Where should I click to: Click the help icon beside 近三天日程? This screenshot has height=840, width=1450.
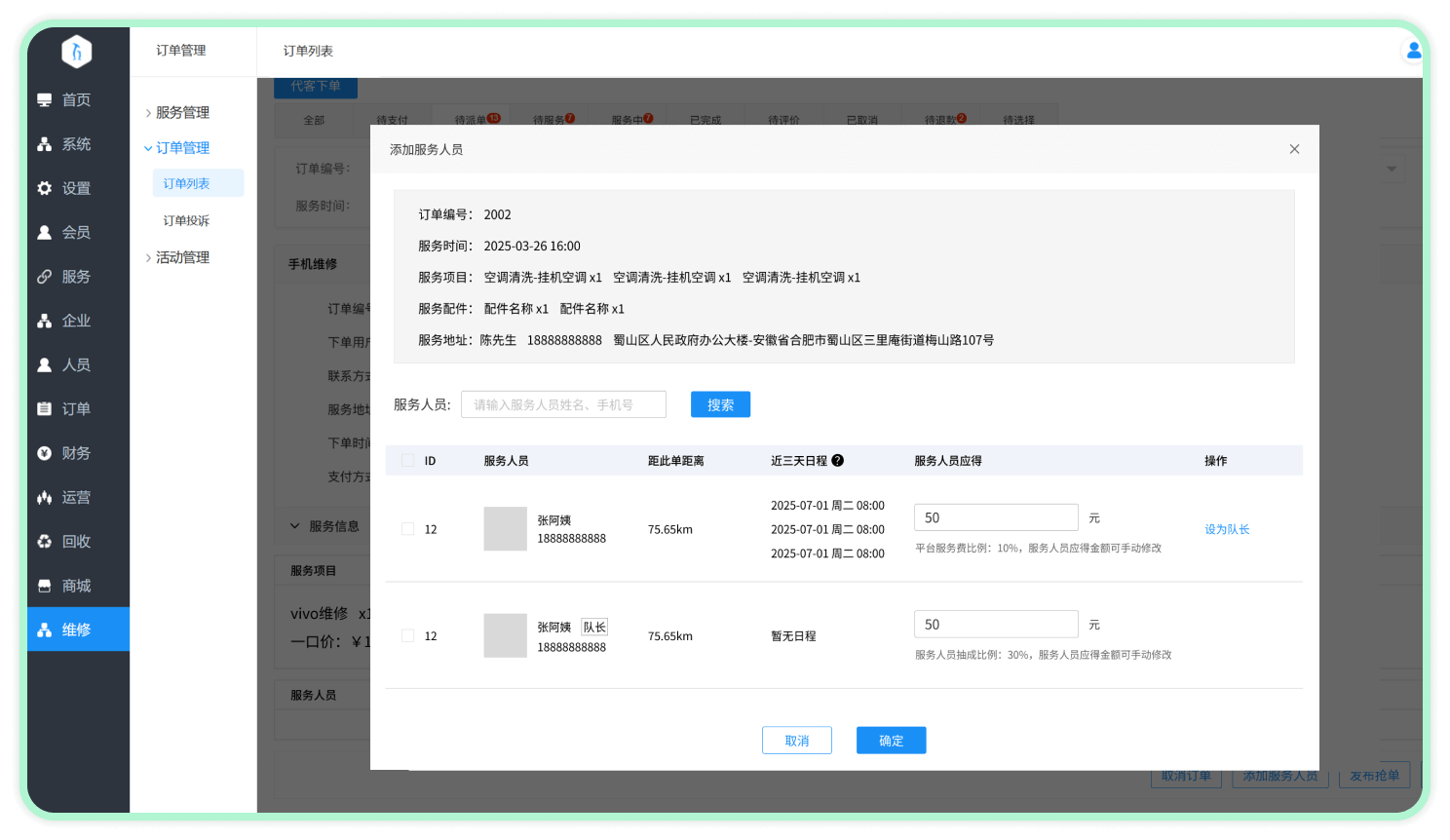coord(837,461)
